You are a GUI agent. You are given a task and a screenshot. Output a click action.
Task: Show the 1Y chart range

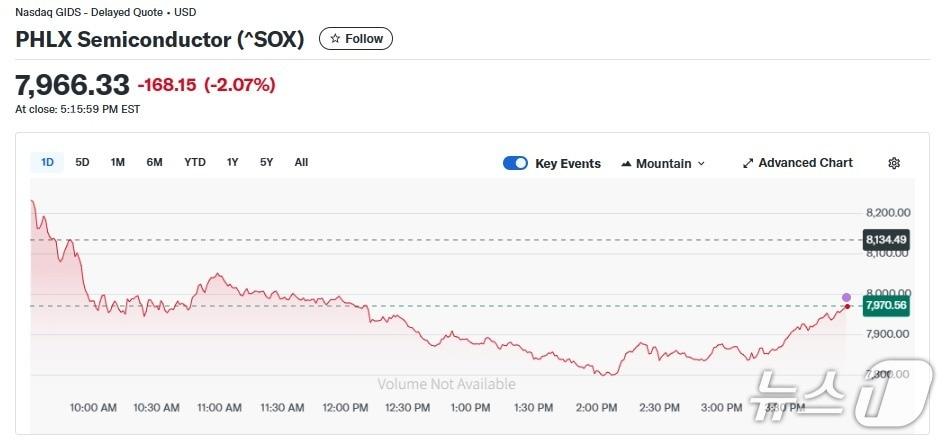point(232,162)
